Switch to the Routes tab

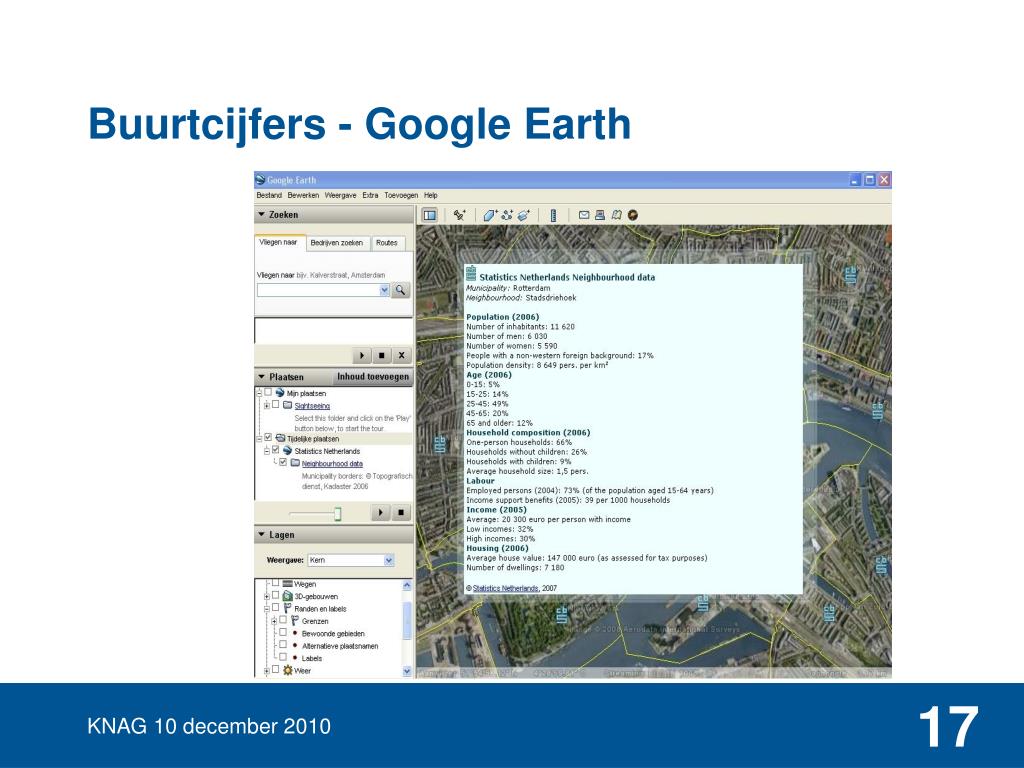387,243
